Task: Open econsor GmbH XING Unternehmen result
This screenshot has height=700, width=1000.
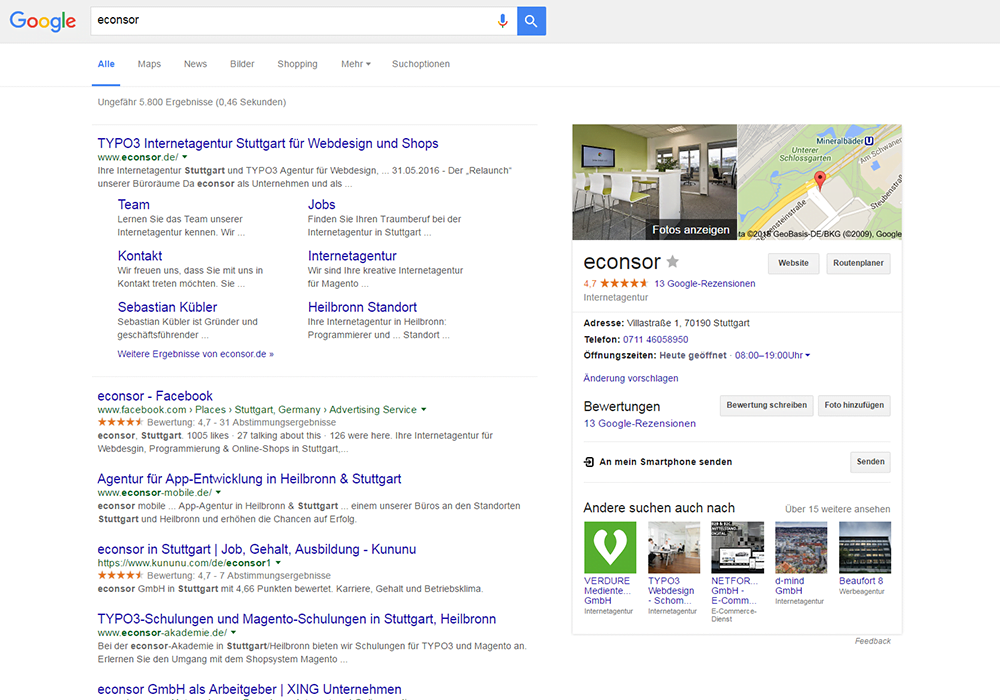Action: click(249, 689)
